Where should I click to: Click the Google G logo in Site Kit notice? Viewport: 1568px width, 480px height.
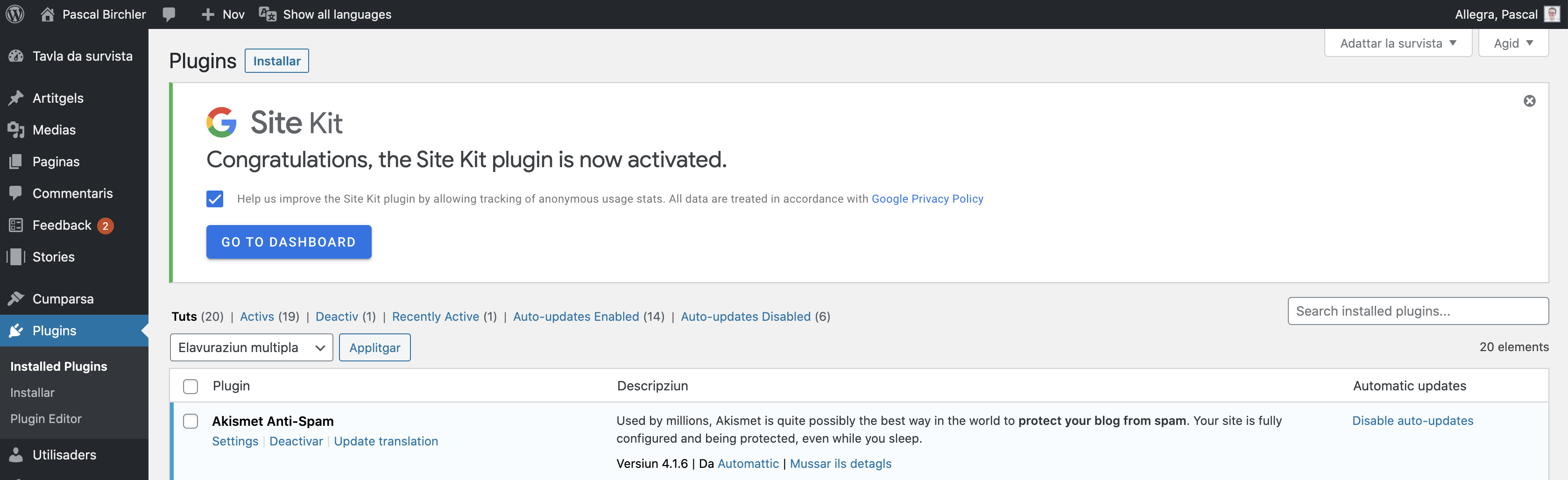point(221,122)
